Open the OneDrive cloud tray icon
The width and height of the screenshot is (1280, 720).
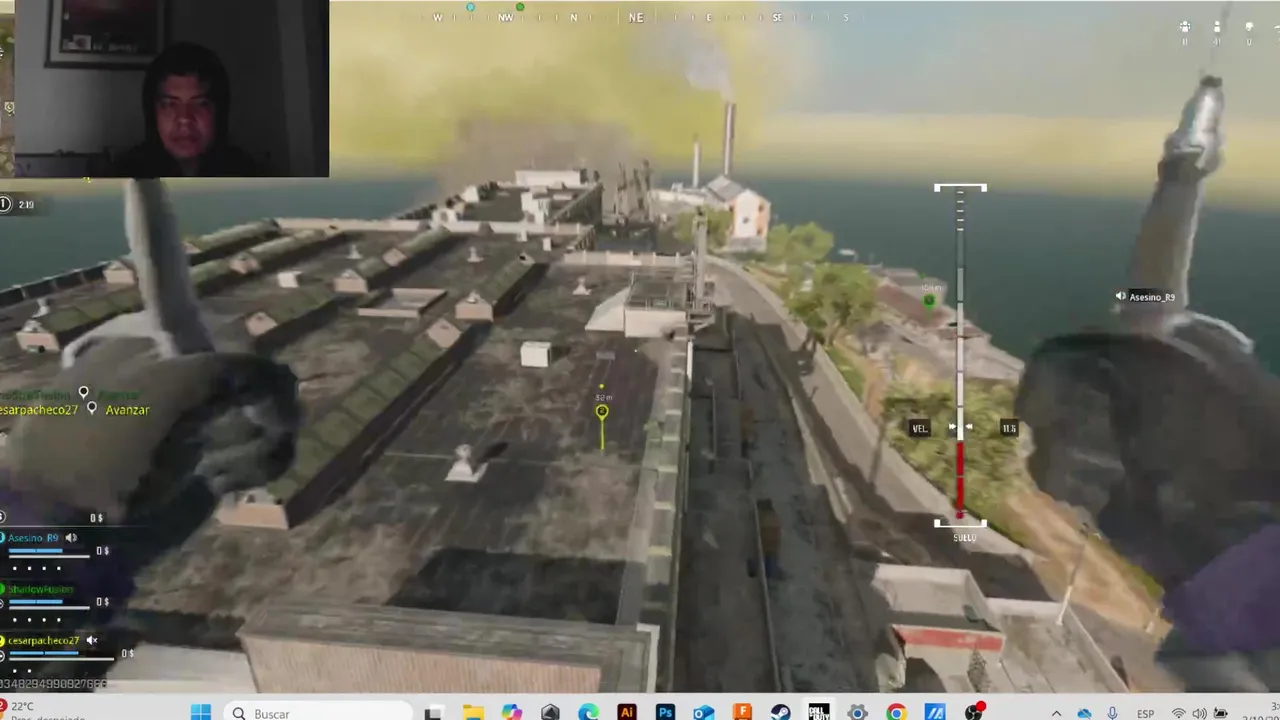point(1085,714)
